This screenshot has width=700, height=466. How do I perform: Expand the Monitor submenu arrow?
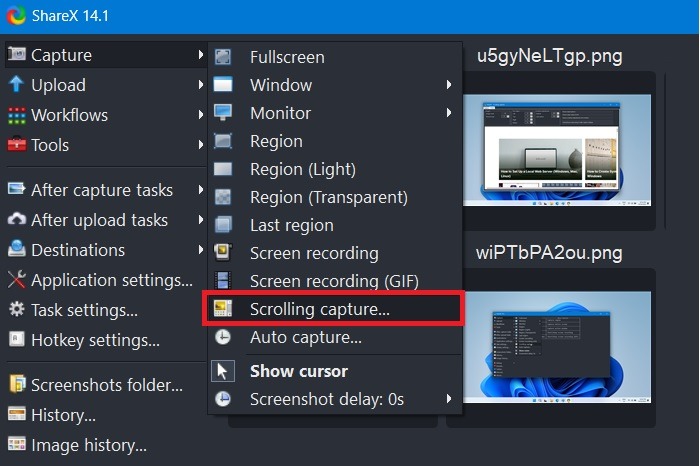[449, 112]
